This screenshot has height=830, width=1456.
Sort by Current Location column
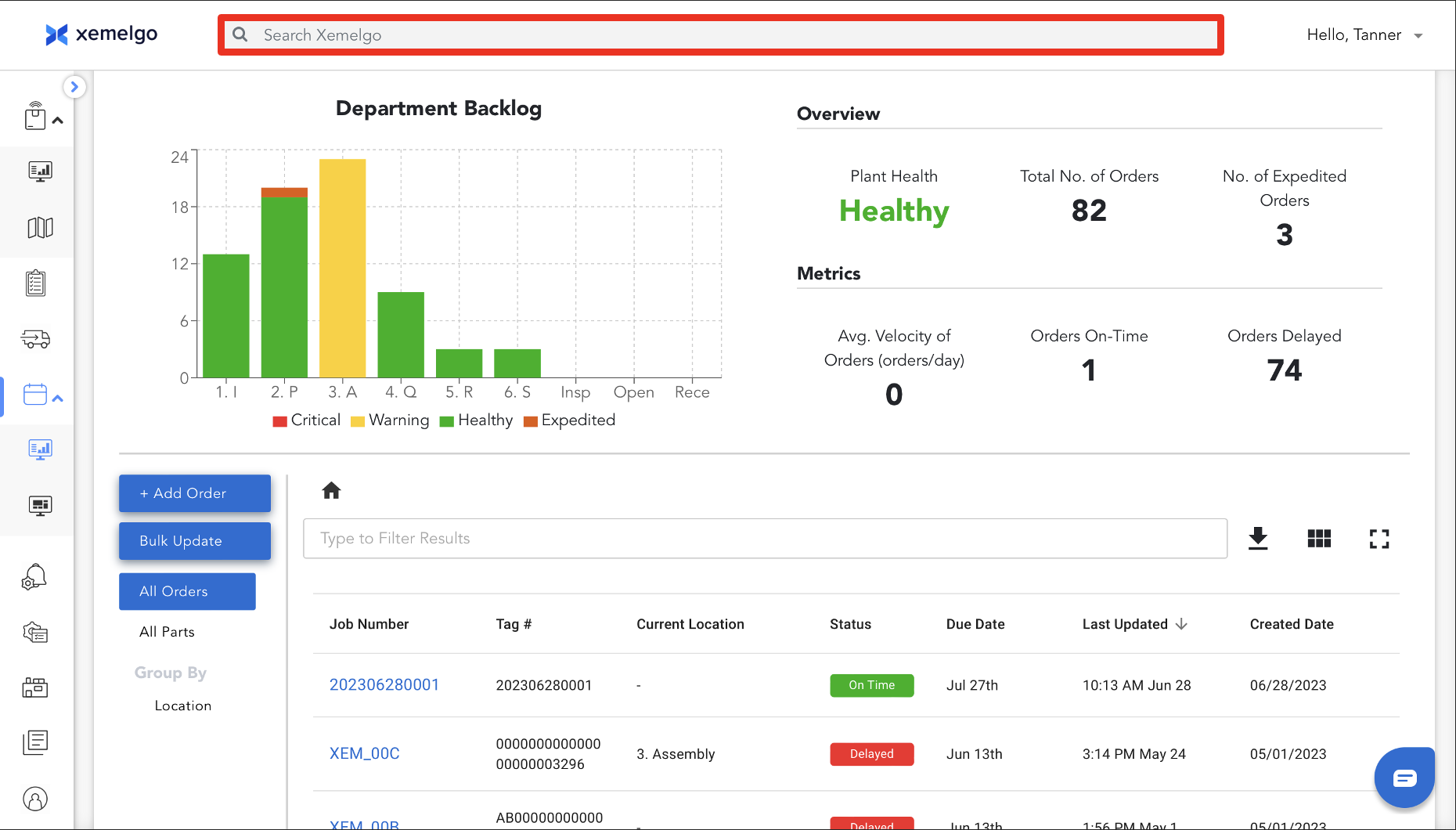coord(690,624)
